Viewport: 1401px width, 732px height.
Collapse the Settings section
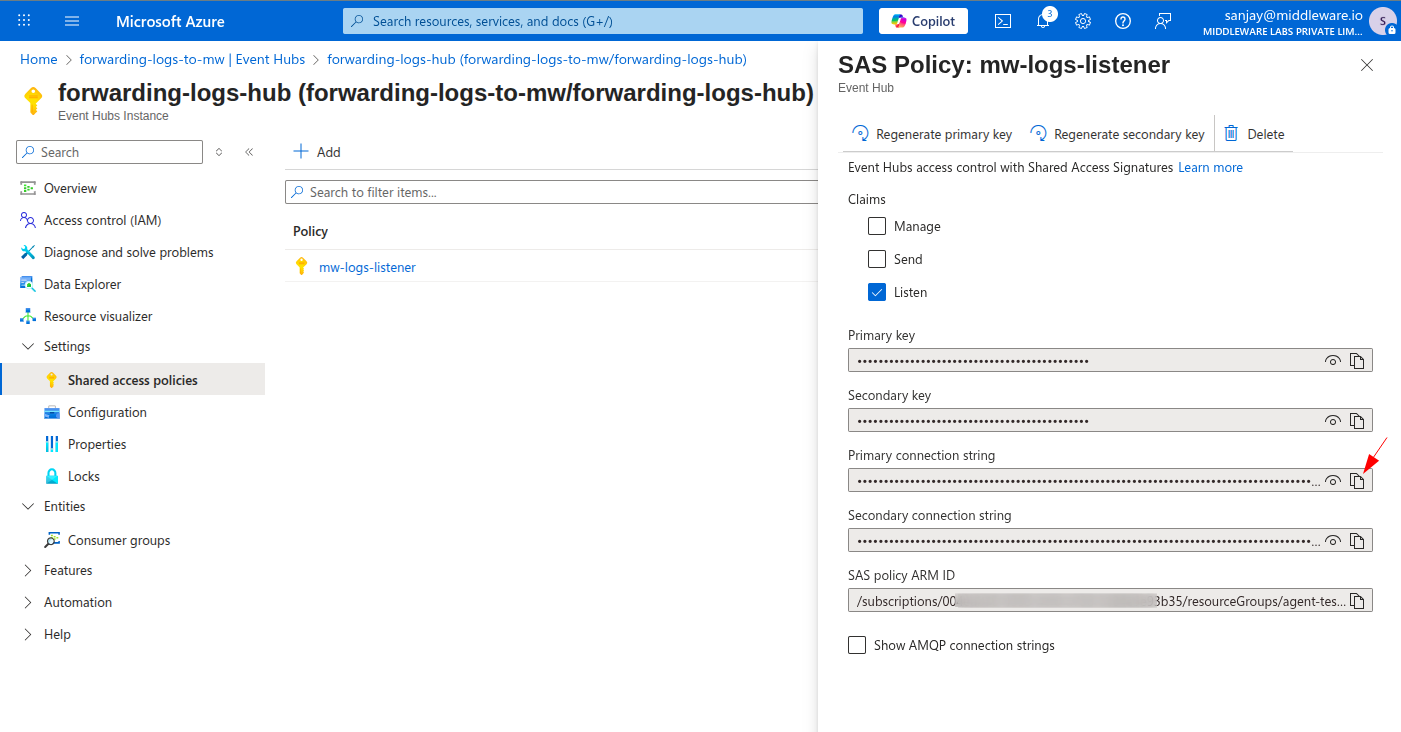pos(28,346)
